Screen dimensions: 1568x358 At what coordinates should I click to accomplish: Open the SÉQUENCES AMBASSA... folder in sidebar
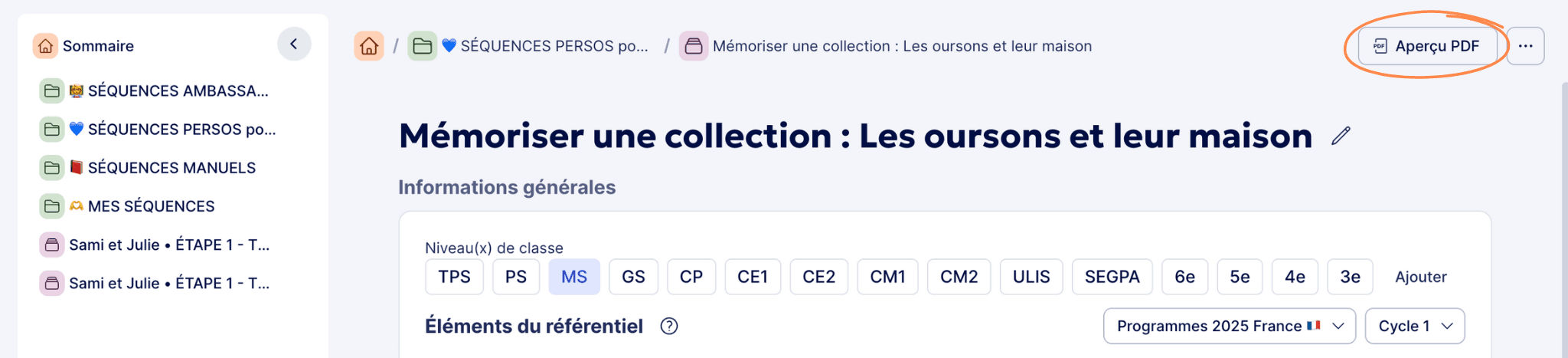click(178, 91)
